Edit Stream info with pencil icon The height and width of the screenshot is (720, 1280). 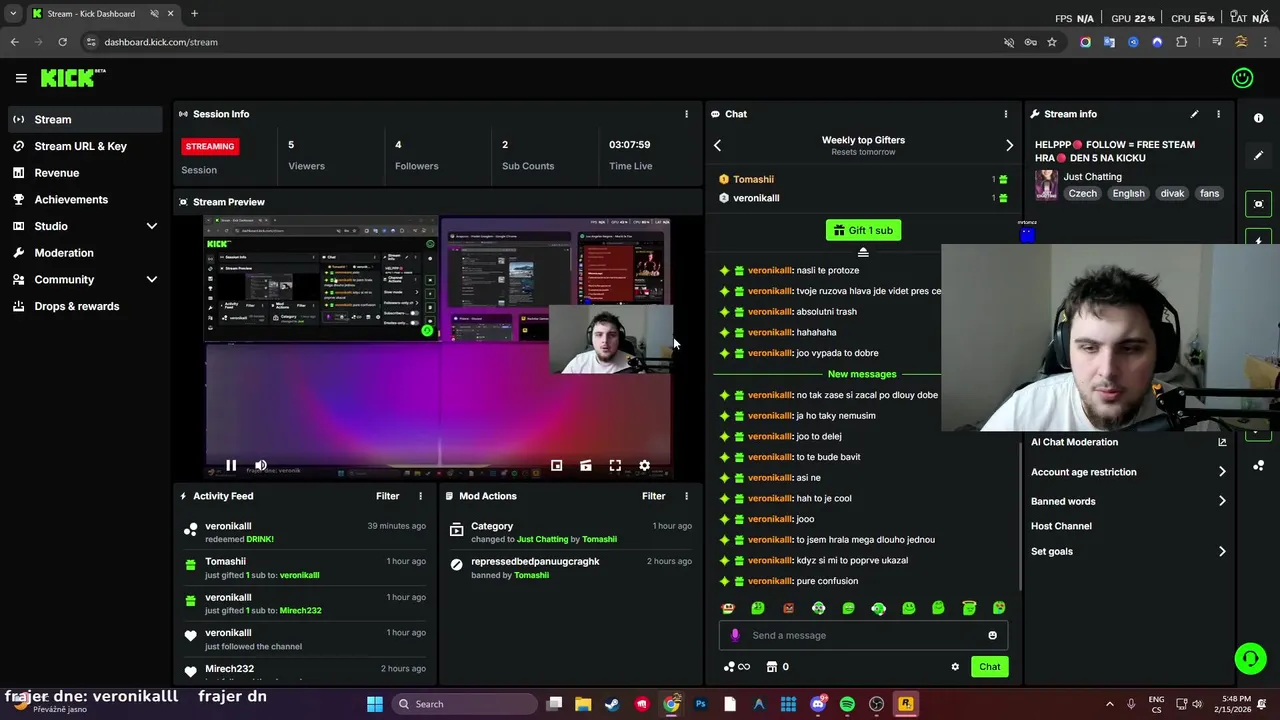coord(1194,114)
